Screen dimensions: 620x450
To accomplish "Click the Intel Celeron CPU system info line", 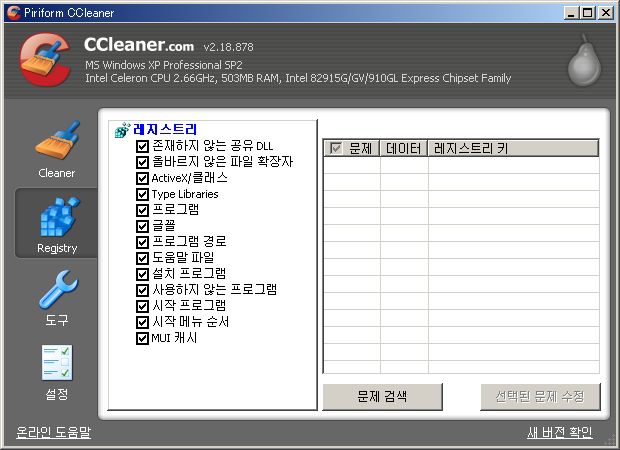I will (298, 78).
